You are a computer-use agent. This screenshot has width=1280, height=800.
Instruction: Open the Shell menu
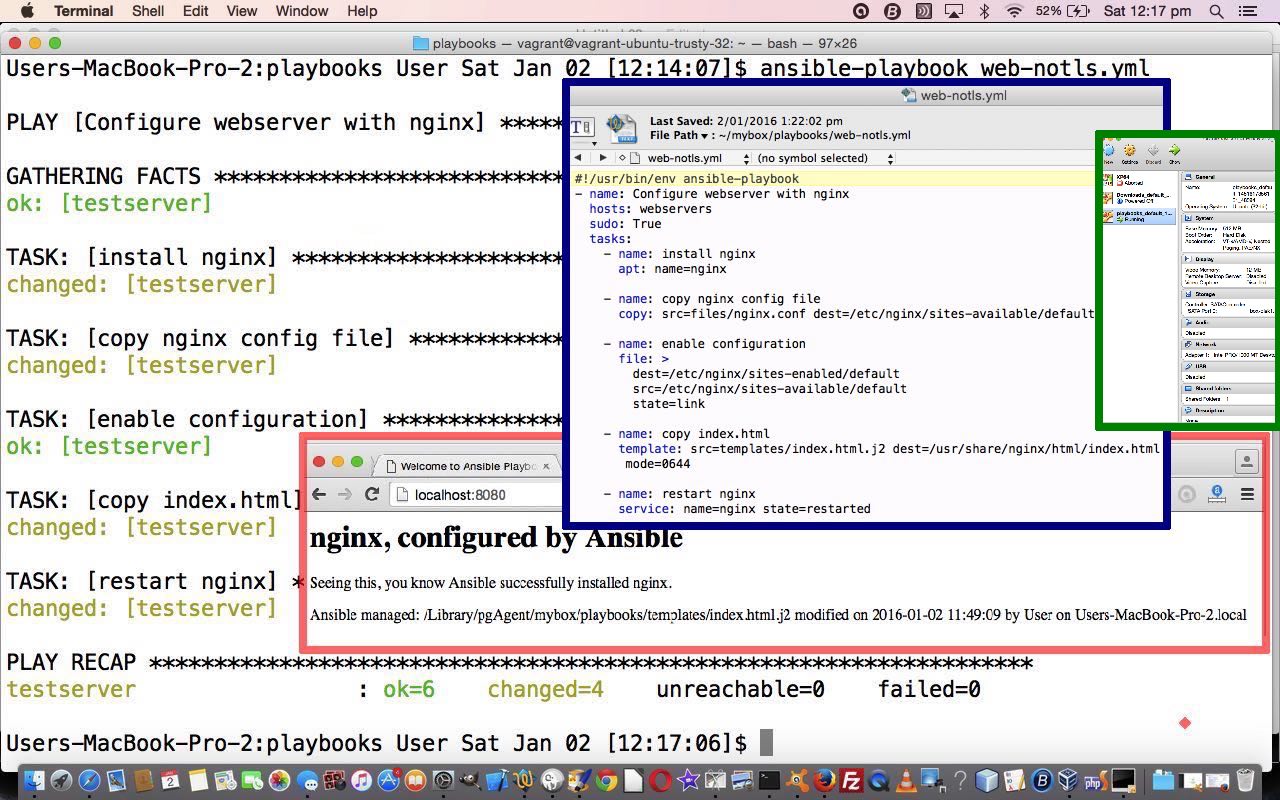[148, 11]
